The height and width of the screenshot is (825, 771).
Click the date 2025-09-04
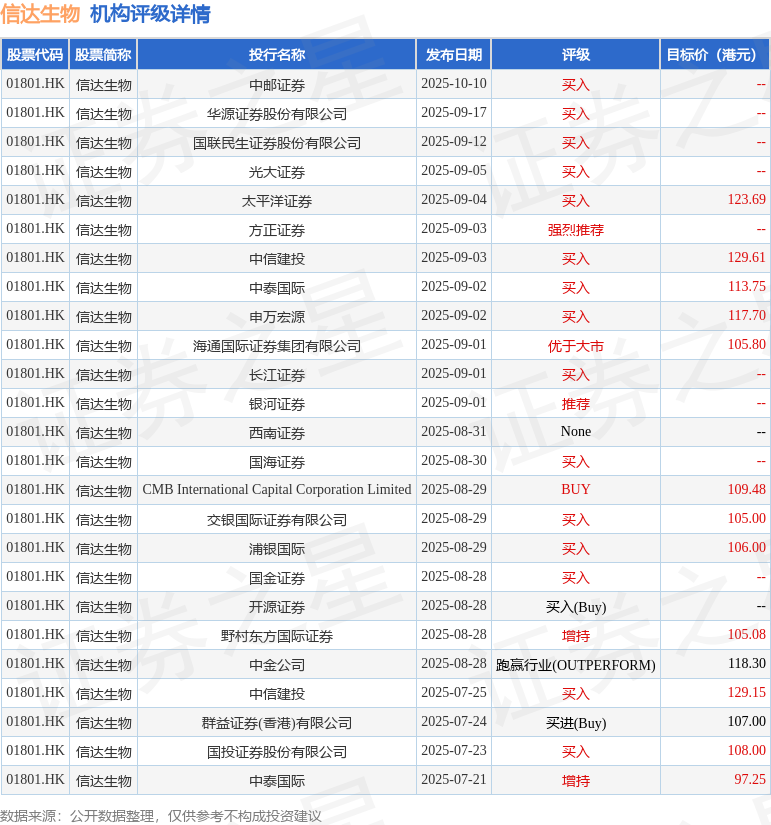[x=454, y=199]
